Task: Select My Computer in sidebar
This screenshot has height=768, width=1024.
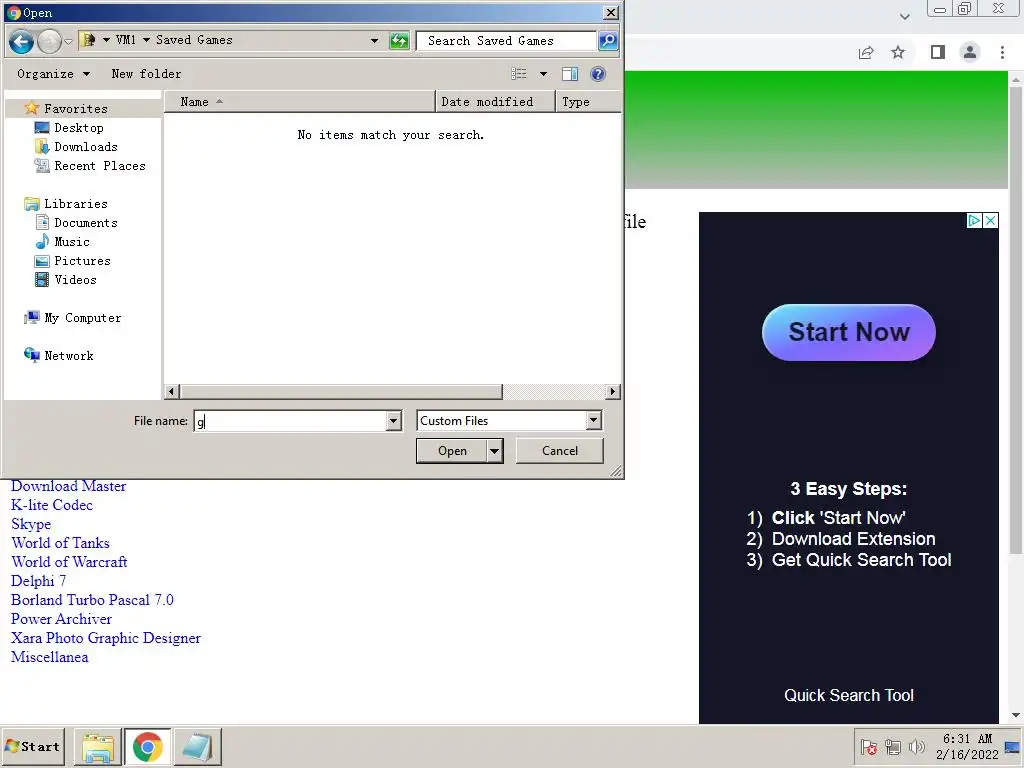Action: (x=82, y=318)
